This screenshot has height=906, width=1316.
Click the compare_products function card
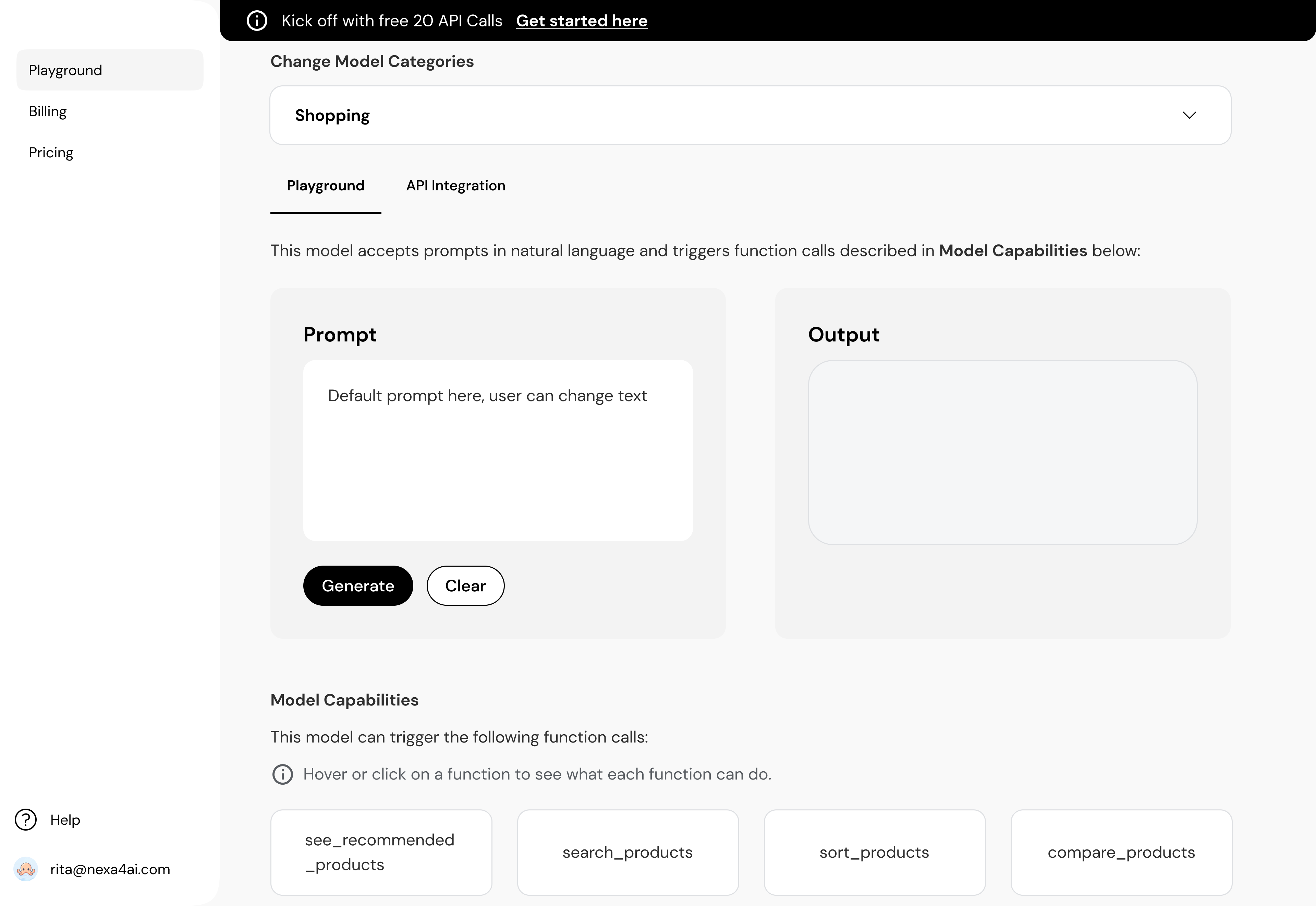[x=1121, y=851]
